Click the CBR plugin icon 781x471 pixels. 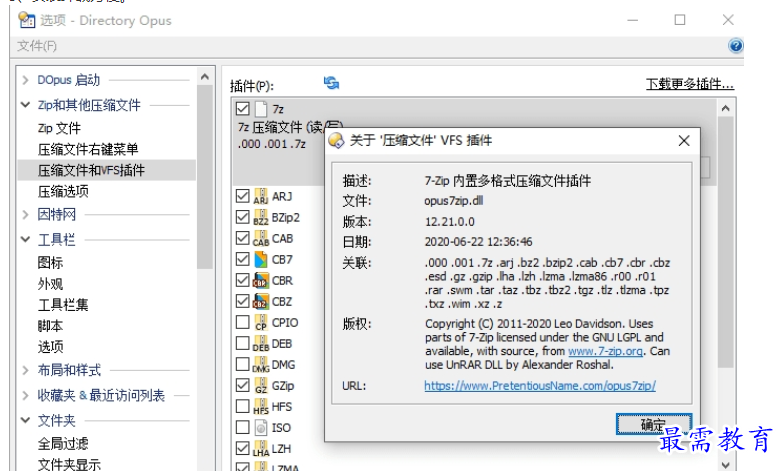tap(260, 280)
